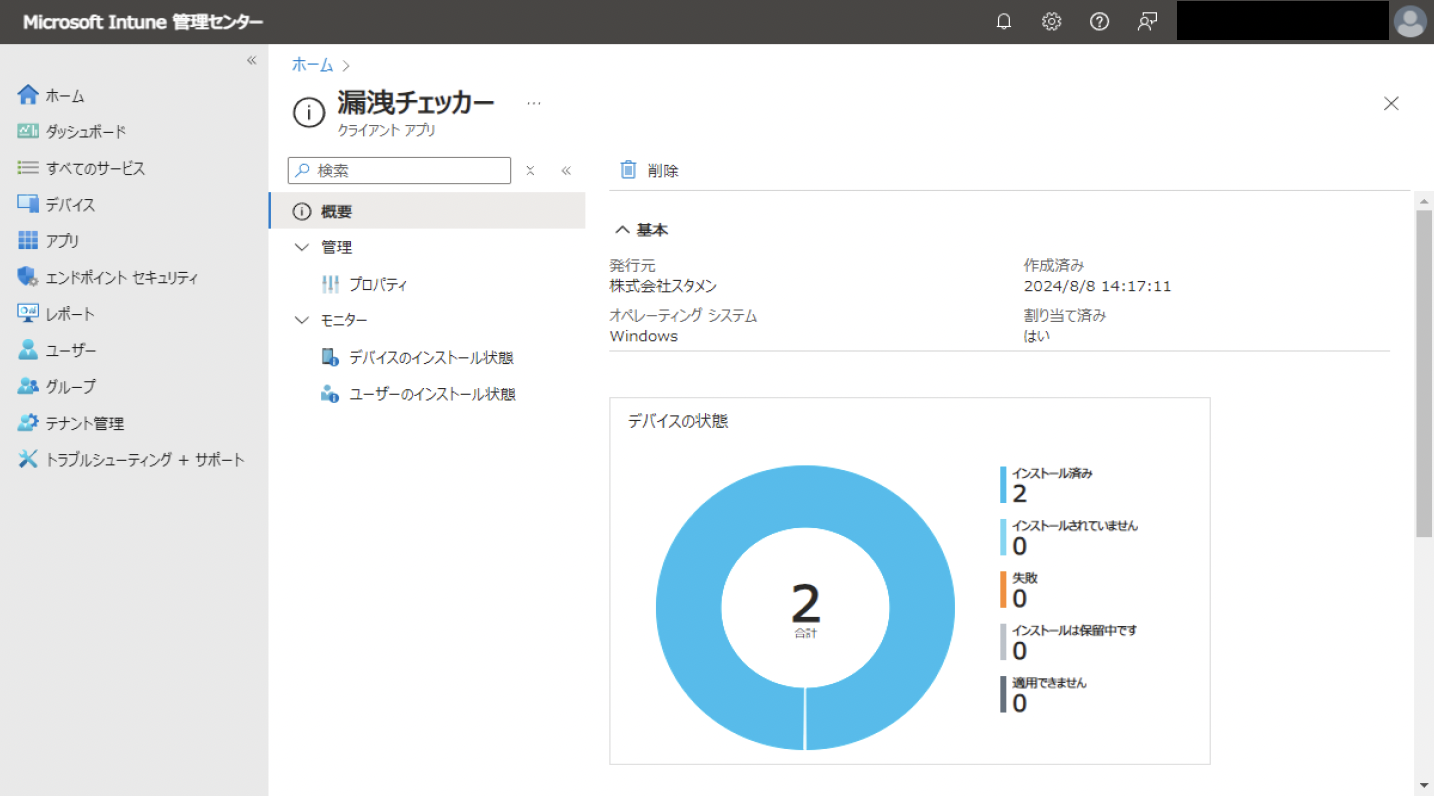The width and height of the screenshot is (1434, 796).
Task: Click the トラブルシューティング tools icon
Action: tap(28, 459)
